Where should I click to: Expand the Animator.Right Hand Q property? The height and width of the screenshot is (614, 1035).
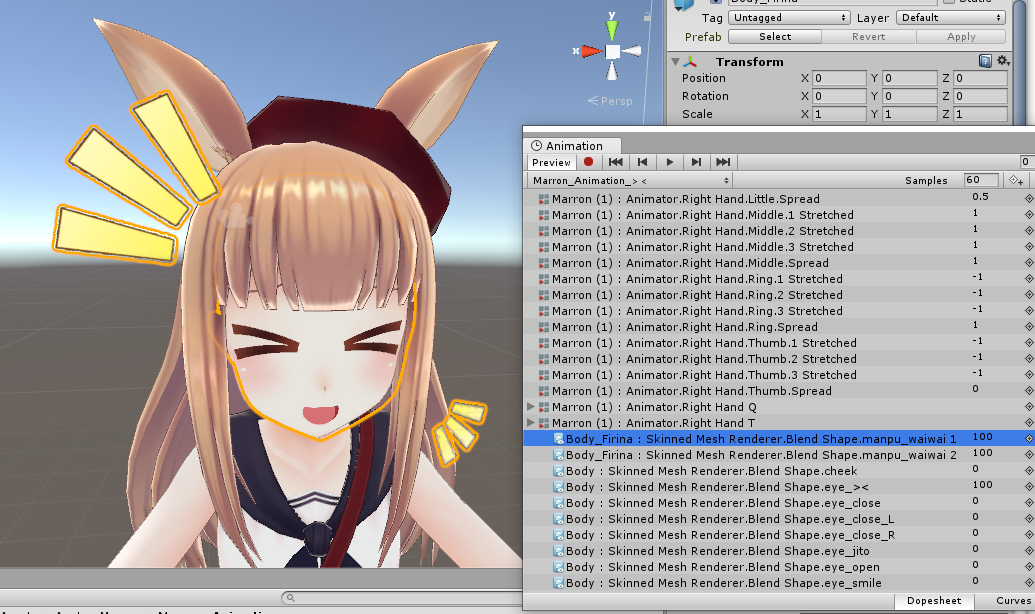tap(531, 407)
